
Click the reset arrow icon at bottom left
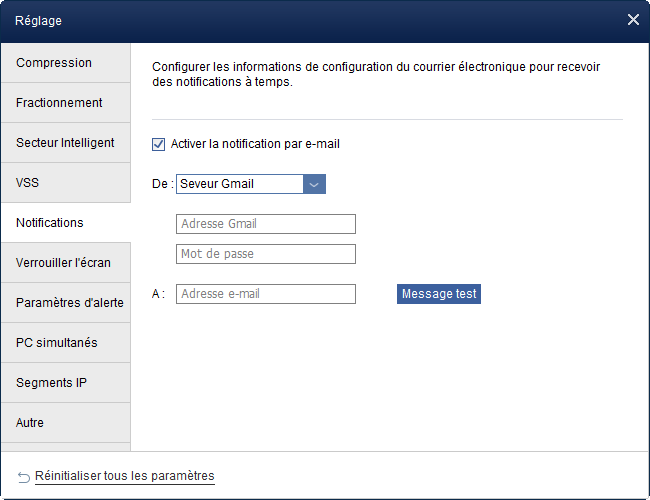pyautogui.click(x=23, y=476)
